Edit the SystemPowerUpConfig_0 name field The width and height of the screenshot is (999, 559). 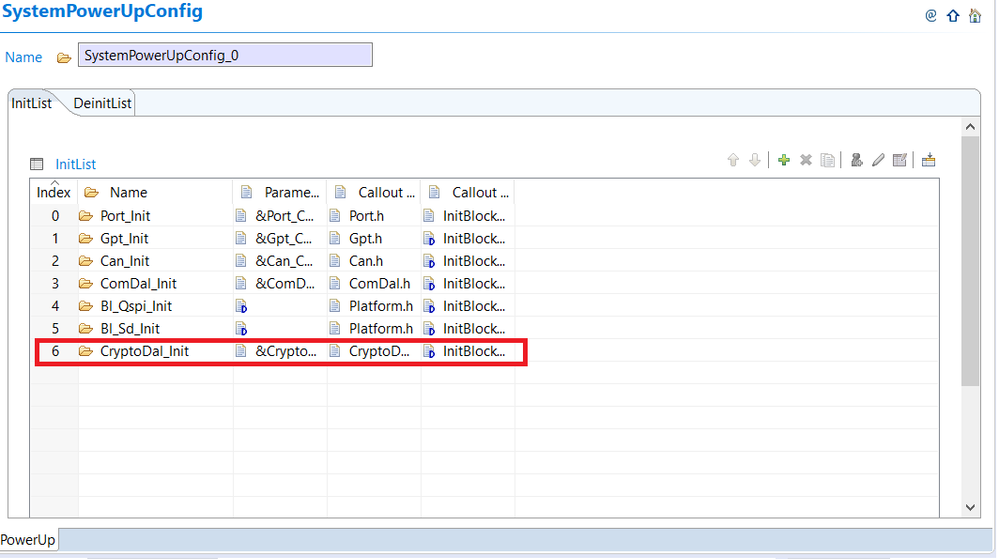pyautogui.click(x=225, y=55)
